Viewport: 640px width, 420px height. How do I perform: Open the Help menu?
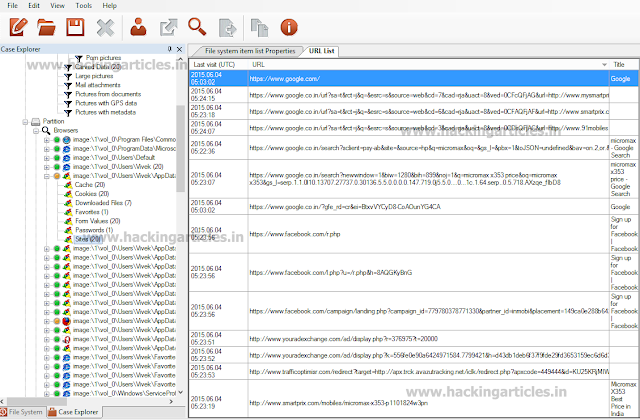tap(109, 6)
